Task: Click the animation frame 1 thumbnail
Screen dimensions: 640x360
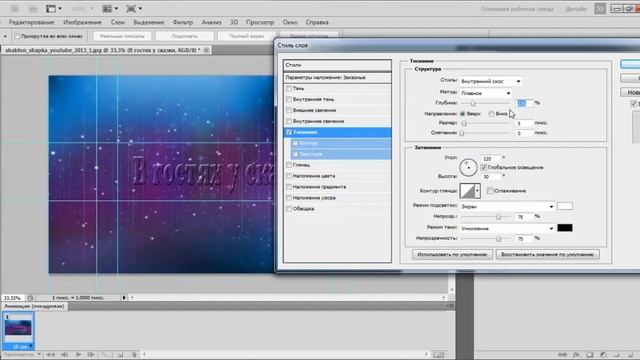Action: click(x=18, y=328)
